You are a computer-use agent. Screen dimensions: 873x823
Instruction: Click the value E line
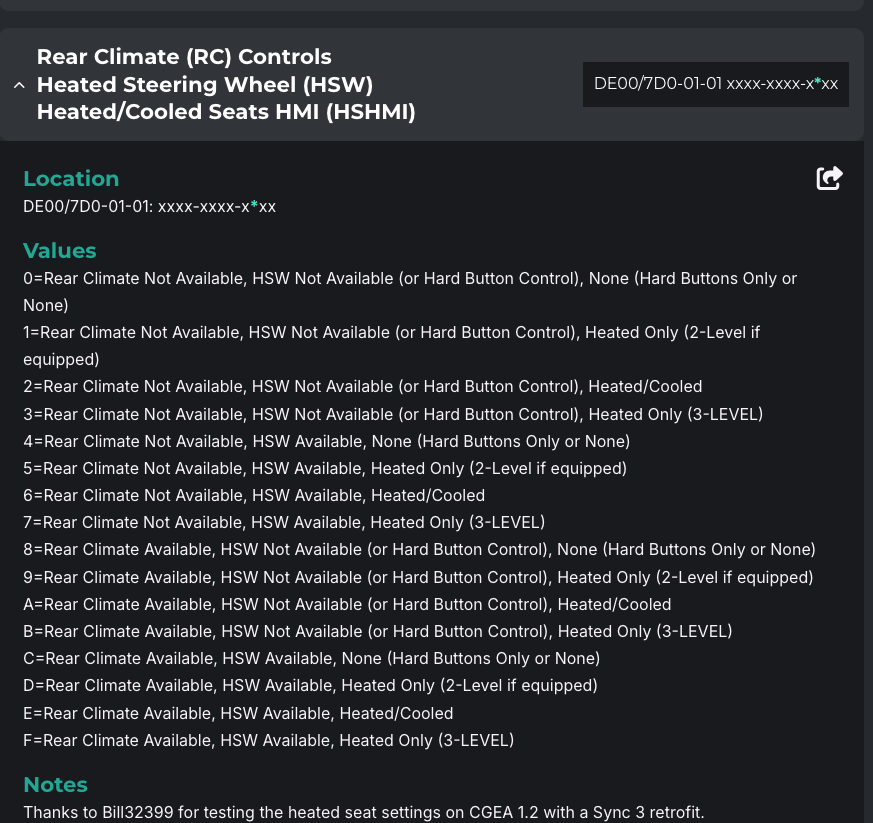tap(238, 714)
